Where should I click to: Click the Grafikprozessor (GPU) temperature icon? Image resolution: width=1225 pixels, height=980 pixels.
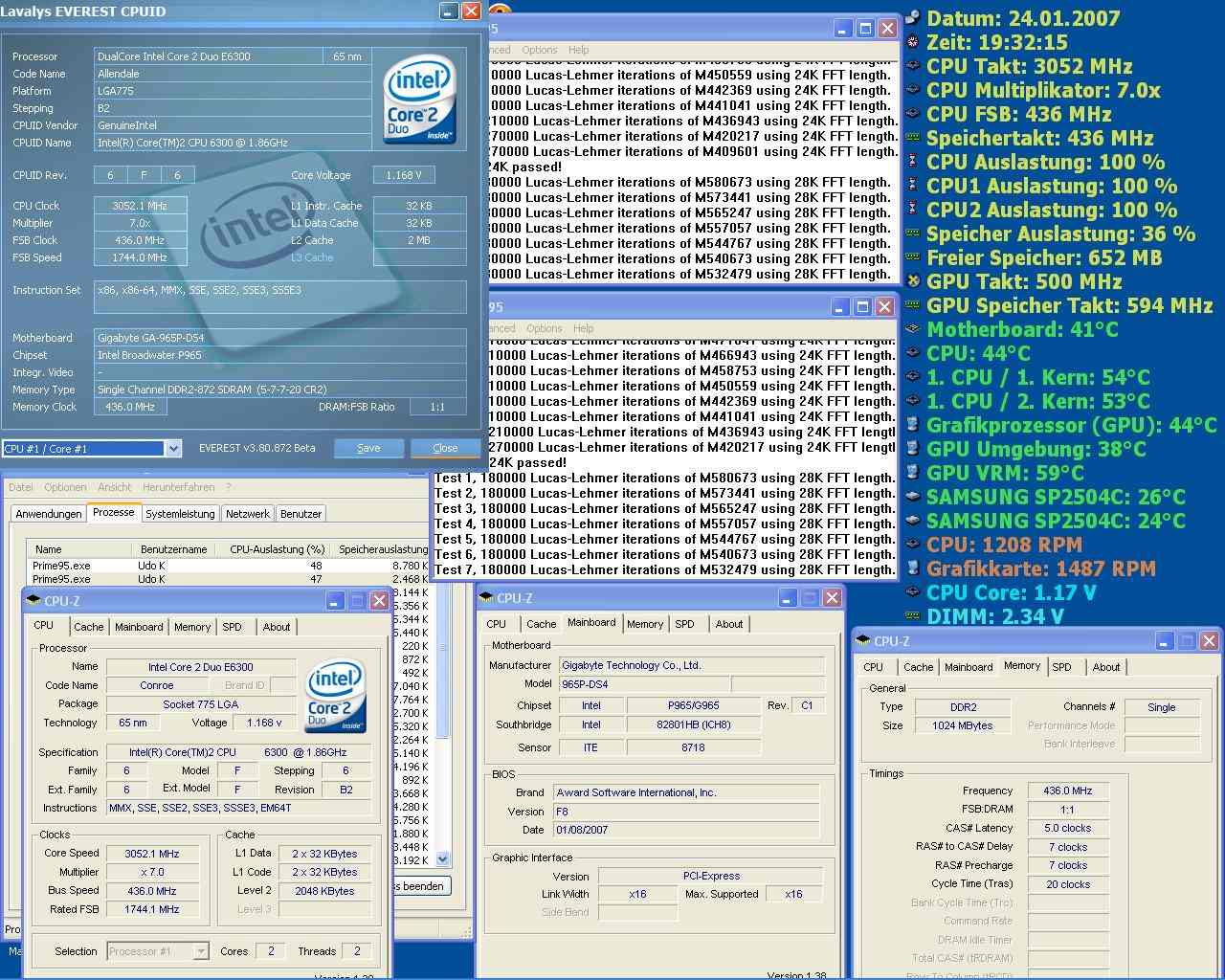913,424
